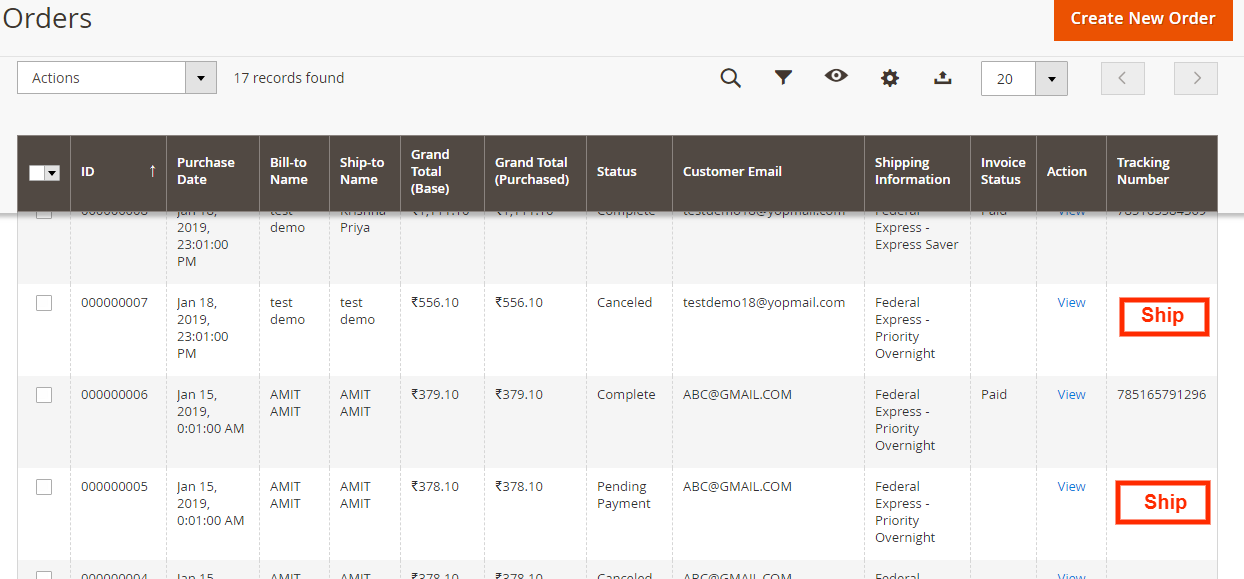Click the previous page arrow
Viewport: 1244px width, 579px height.
[1122, 77]
